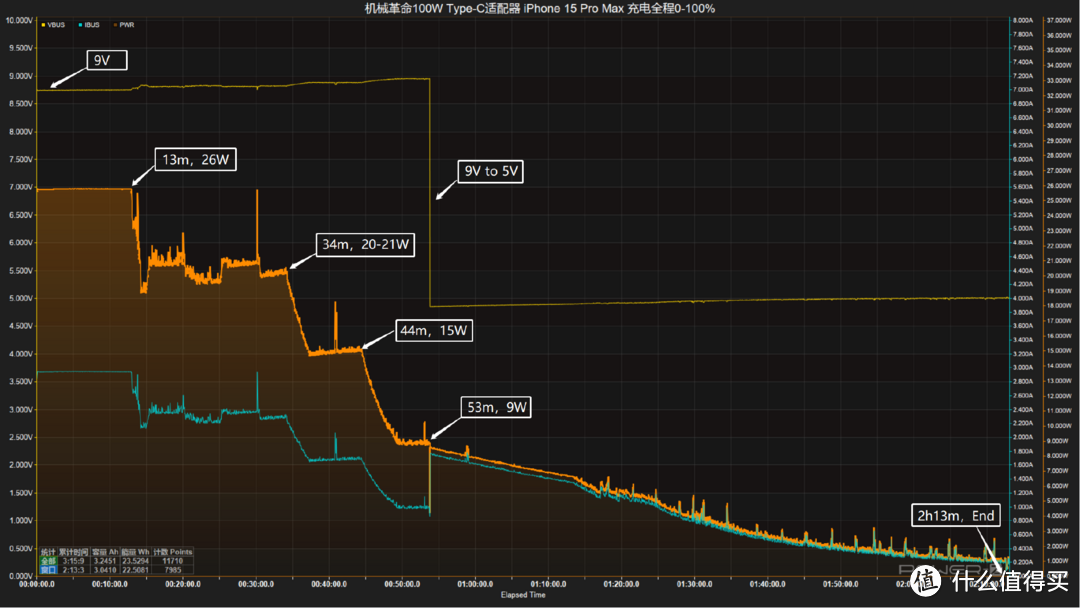
Task: Click the Elapsed Time axis label
Action: (x=523, y=595)
